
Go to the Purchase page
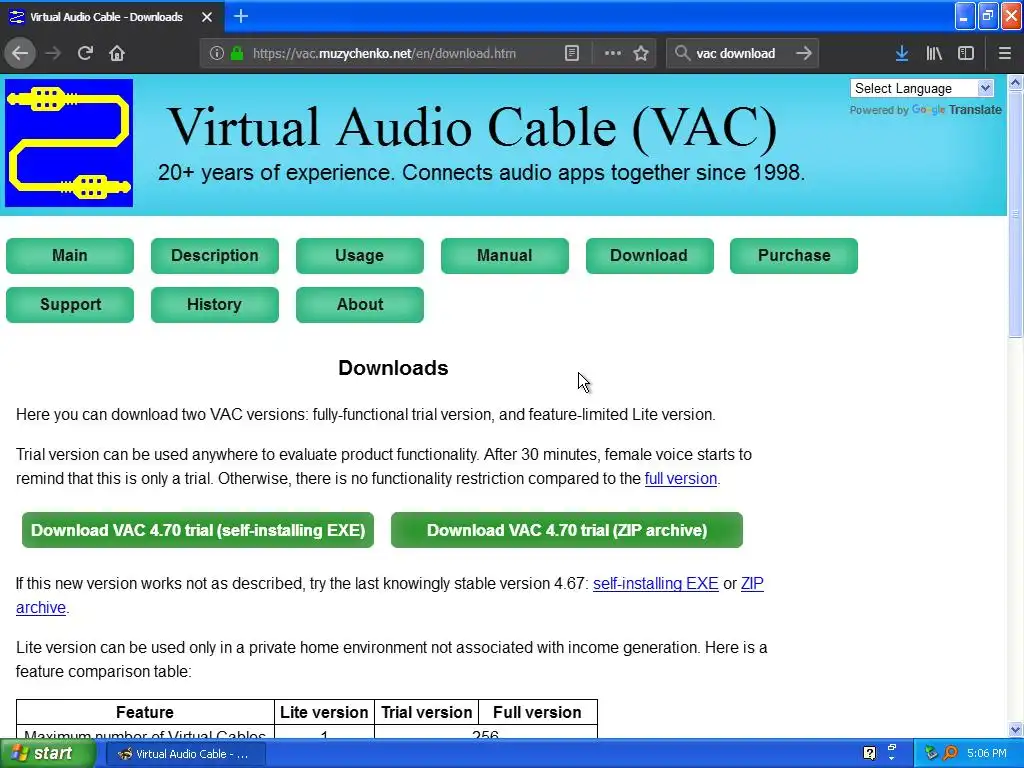tap(794, 255)
